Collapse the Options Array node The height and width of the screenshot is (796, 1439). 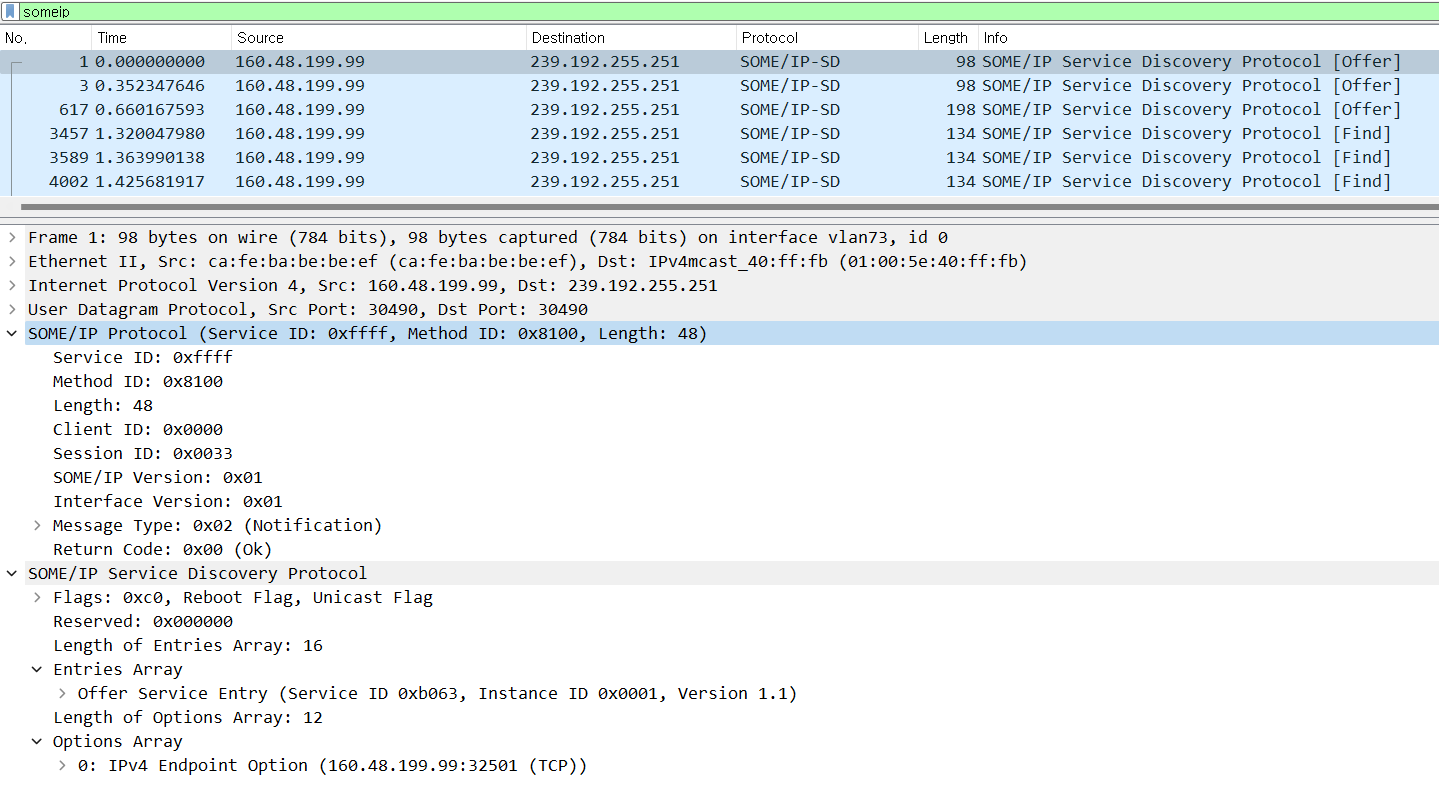click(x=37, y=742)
